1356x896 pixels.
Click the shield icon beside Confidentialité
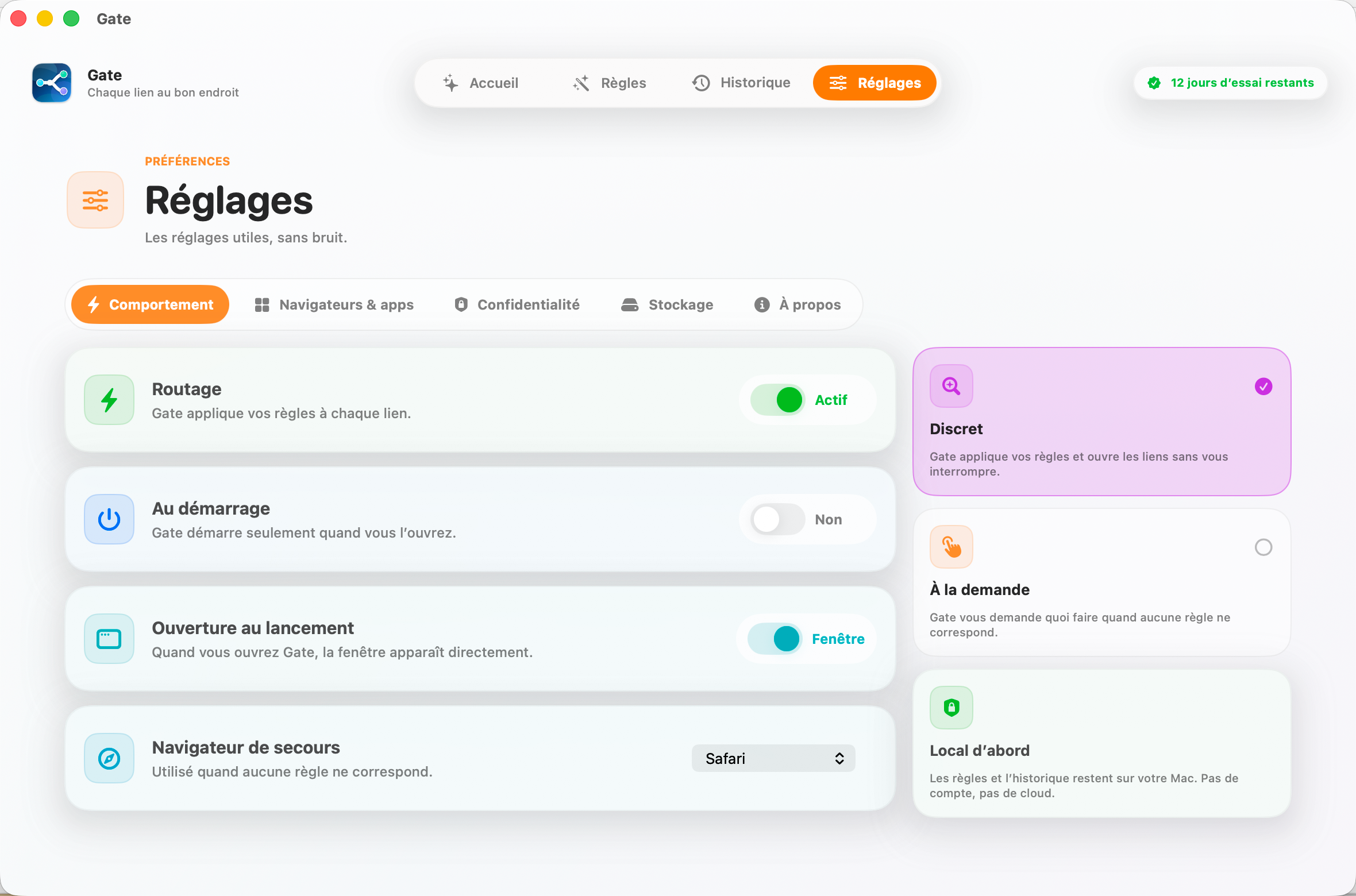coord(461,304)
